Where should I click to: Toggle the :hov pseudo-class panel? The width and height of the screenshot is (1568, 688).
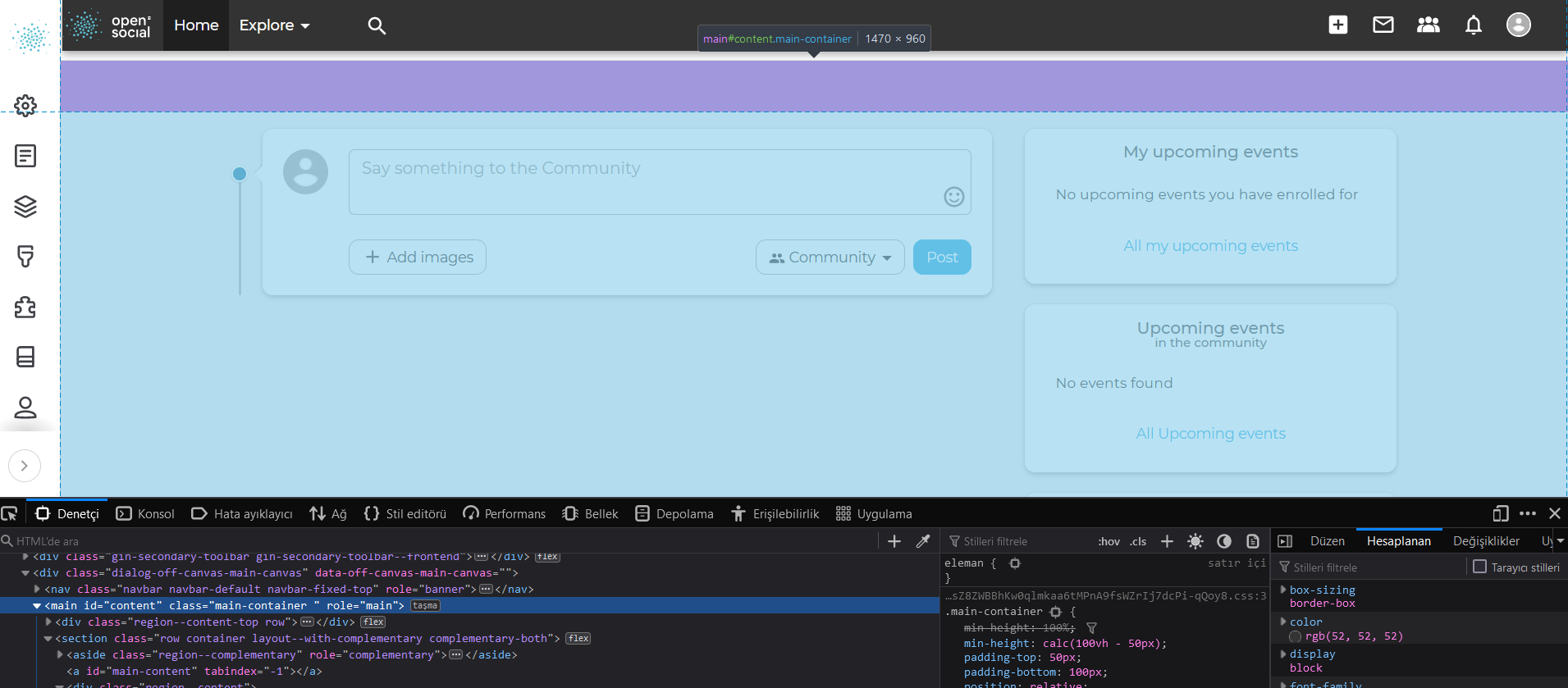(1109, 541)
